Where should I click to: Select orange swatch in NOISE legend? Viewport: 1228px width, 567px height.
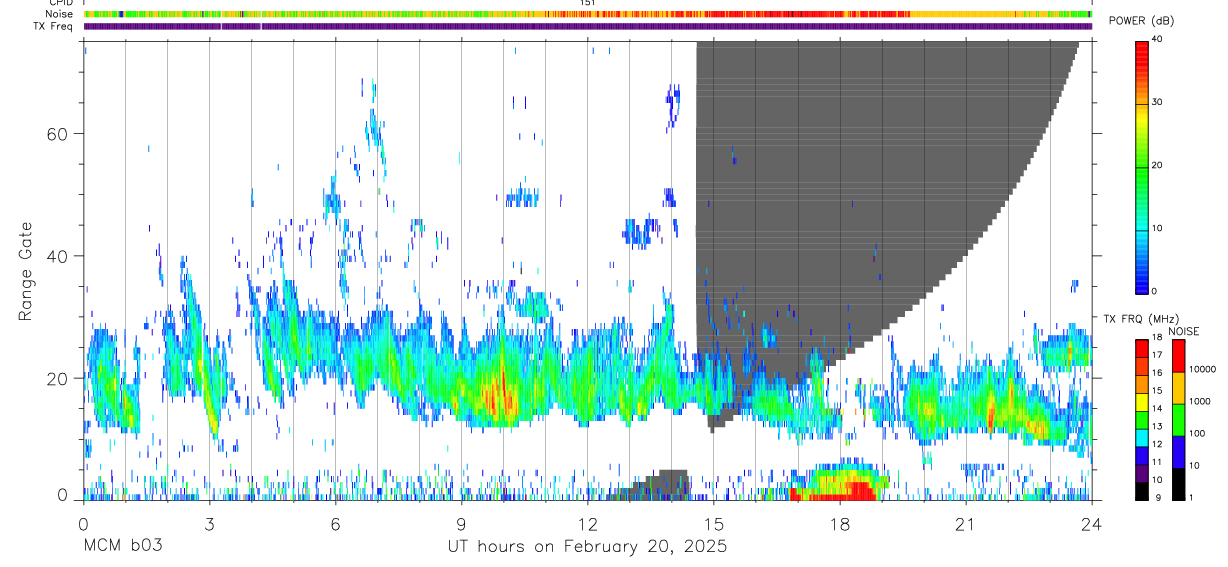click(1177, 388)
